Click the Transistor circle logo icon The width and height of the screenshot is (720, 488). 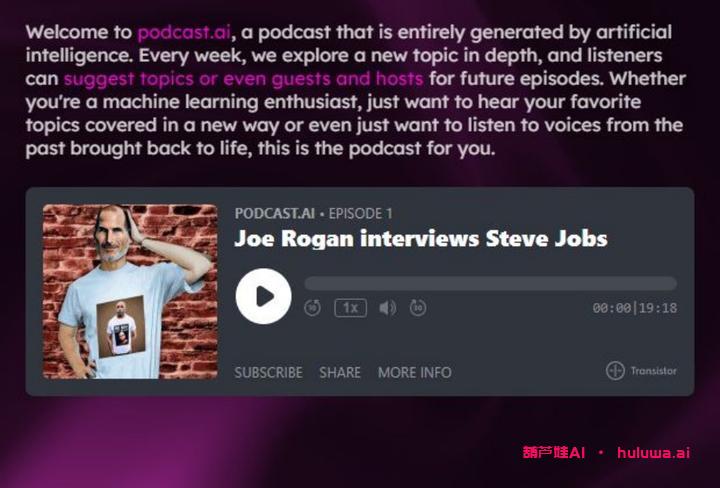(x=615, y=371)
